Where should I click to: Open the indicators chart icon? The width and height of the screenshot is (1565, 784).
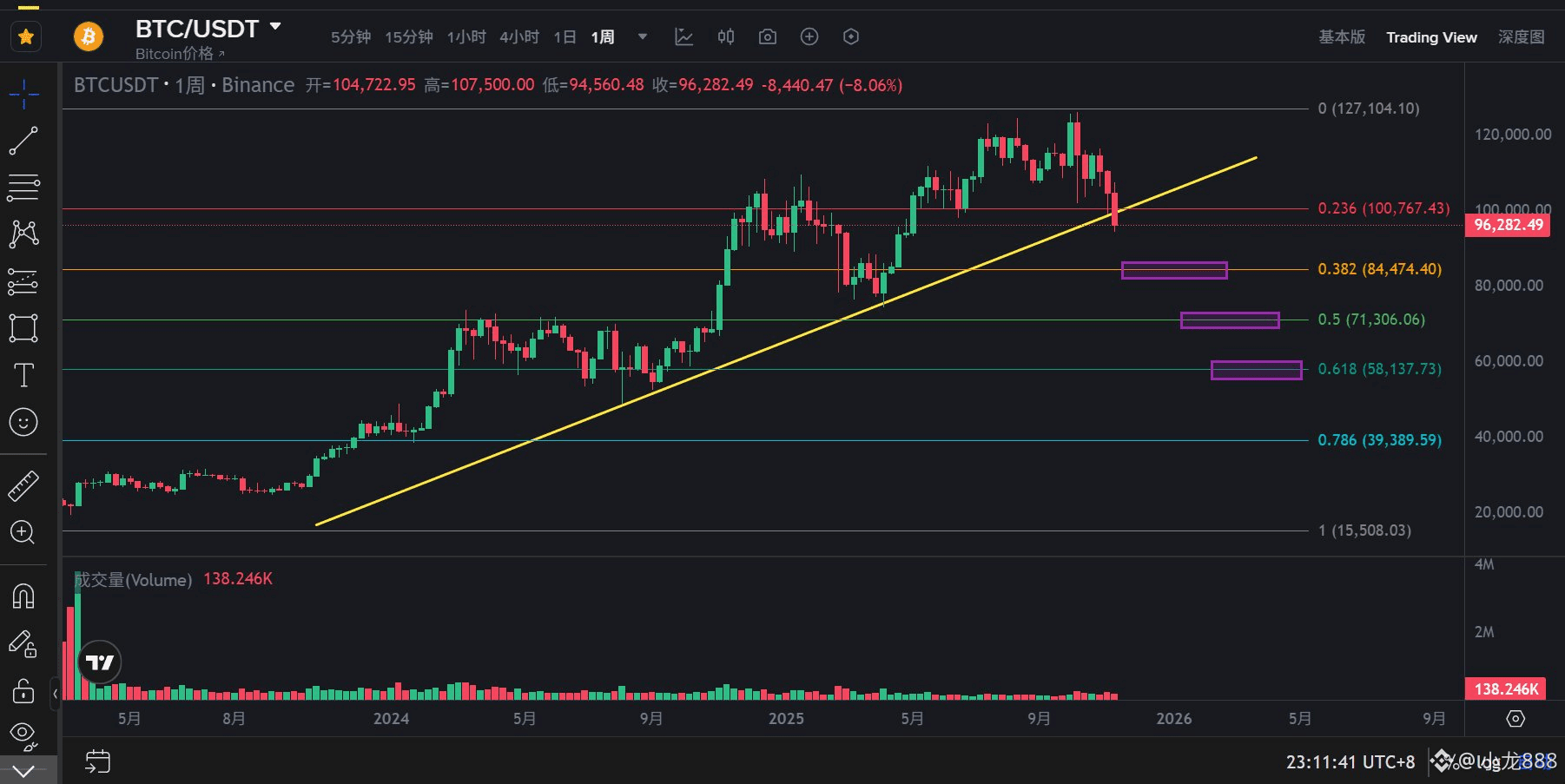click(683, 36)
